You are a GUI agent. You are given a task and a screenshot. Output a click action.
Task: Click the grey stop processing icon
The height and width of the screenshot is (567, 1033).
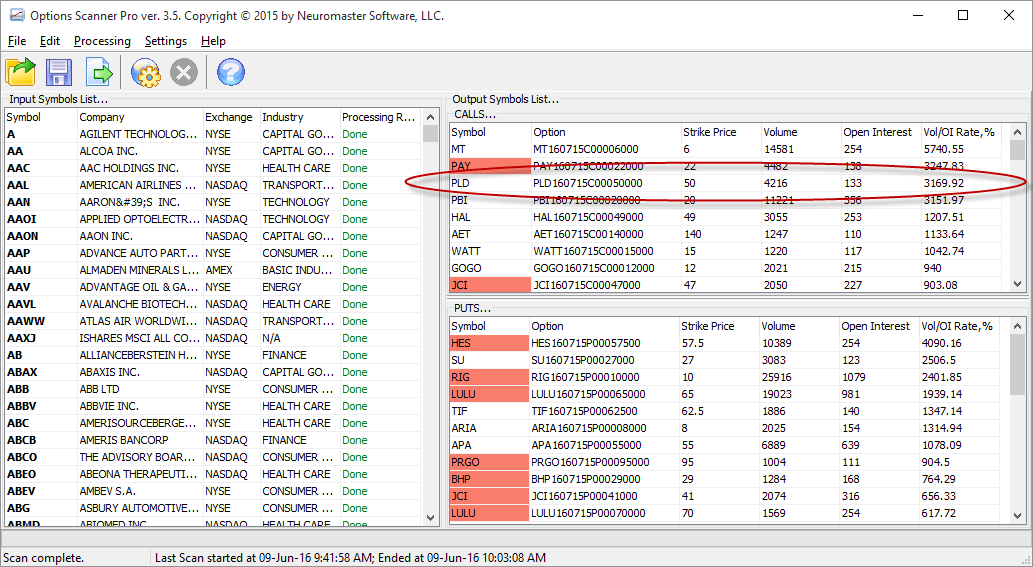(184, 72)
